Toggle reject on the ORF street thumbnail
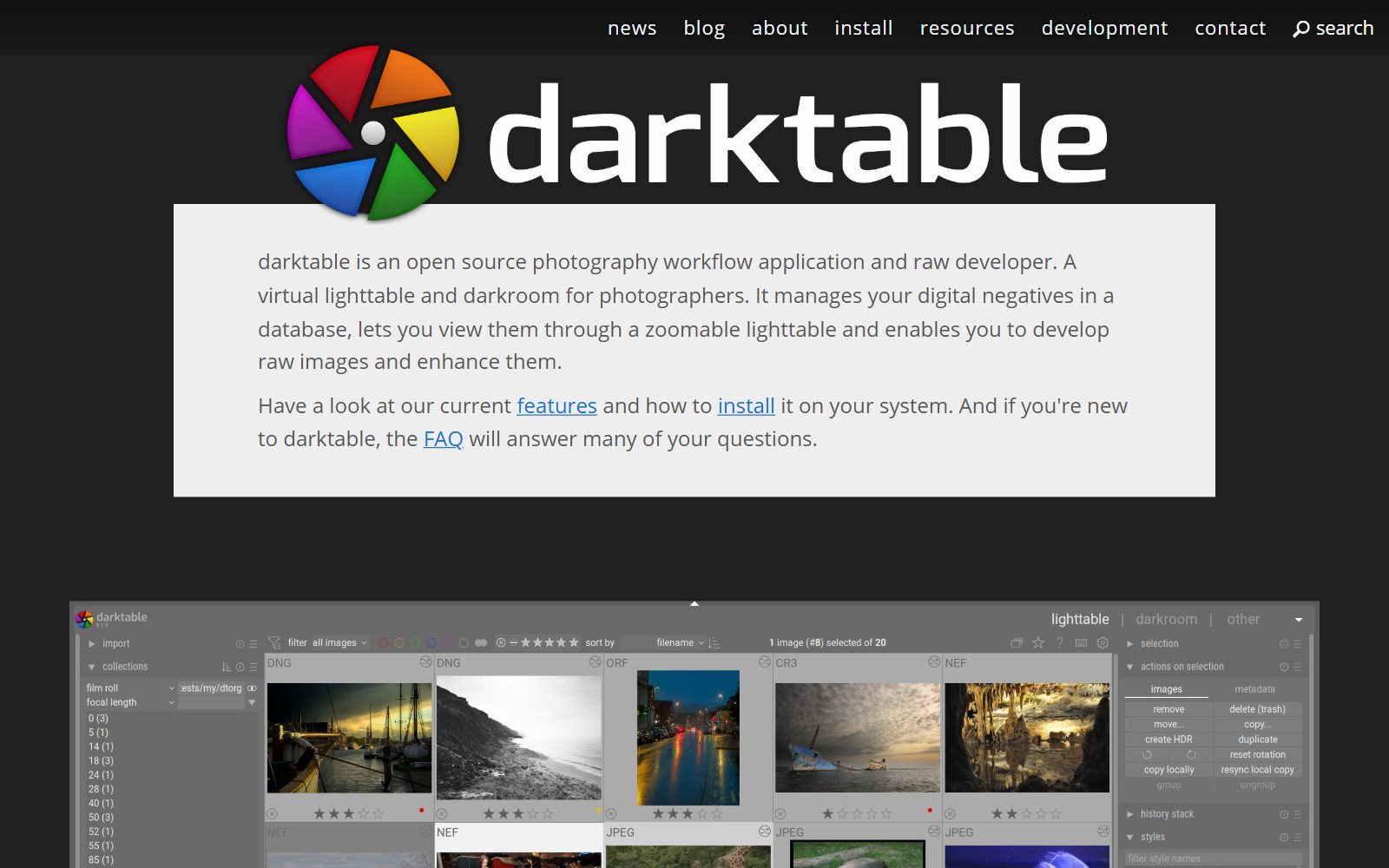 (611, 814)
